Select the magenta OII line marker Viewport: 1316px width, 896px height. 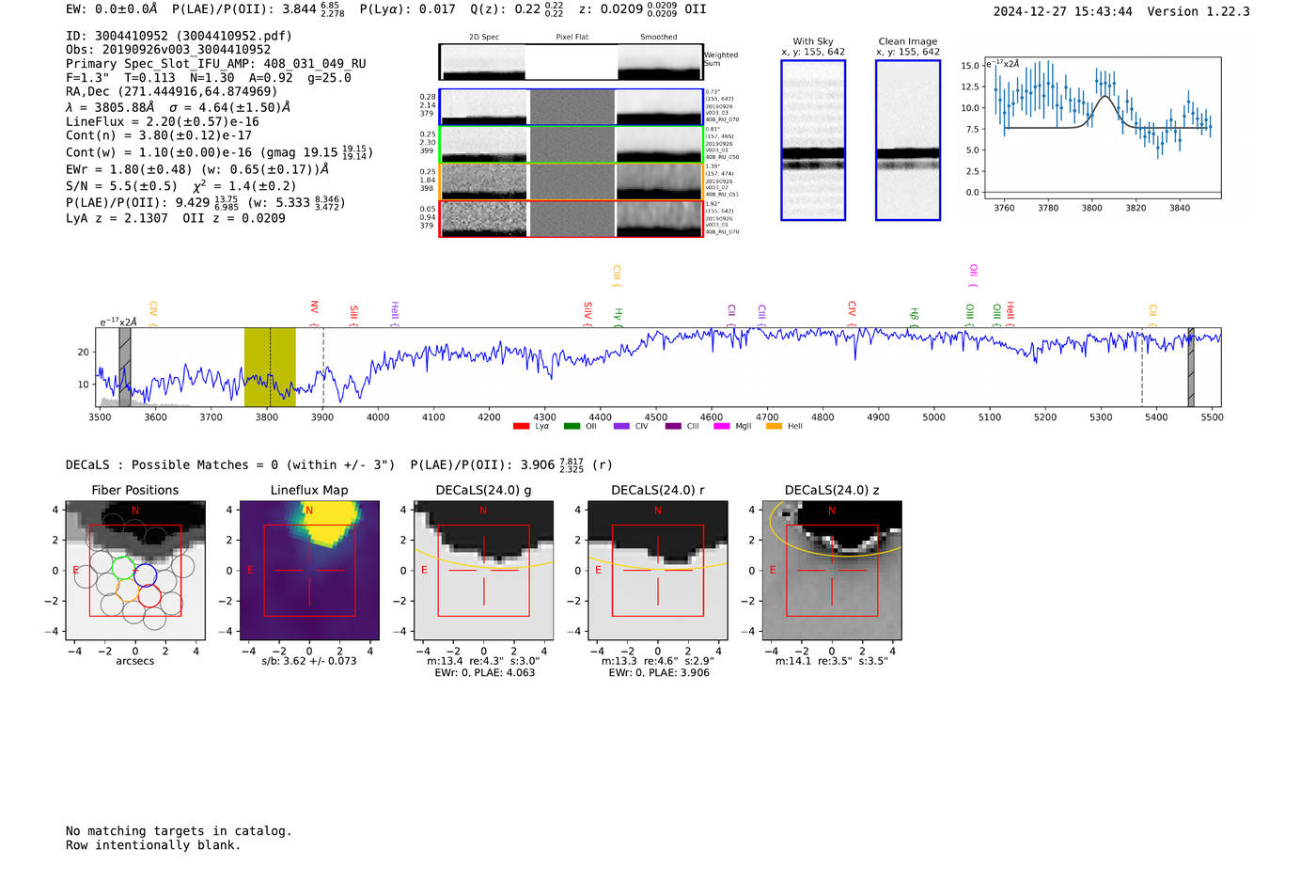point(974,275)
